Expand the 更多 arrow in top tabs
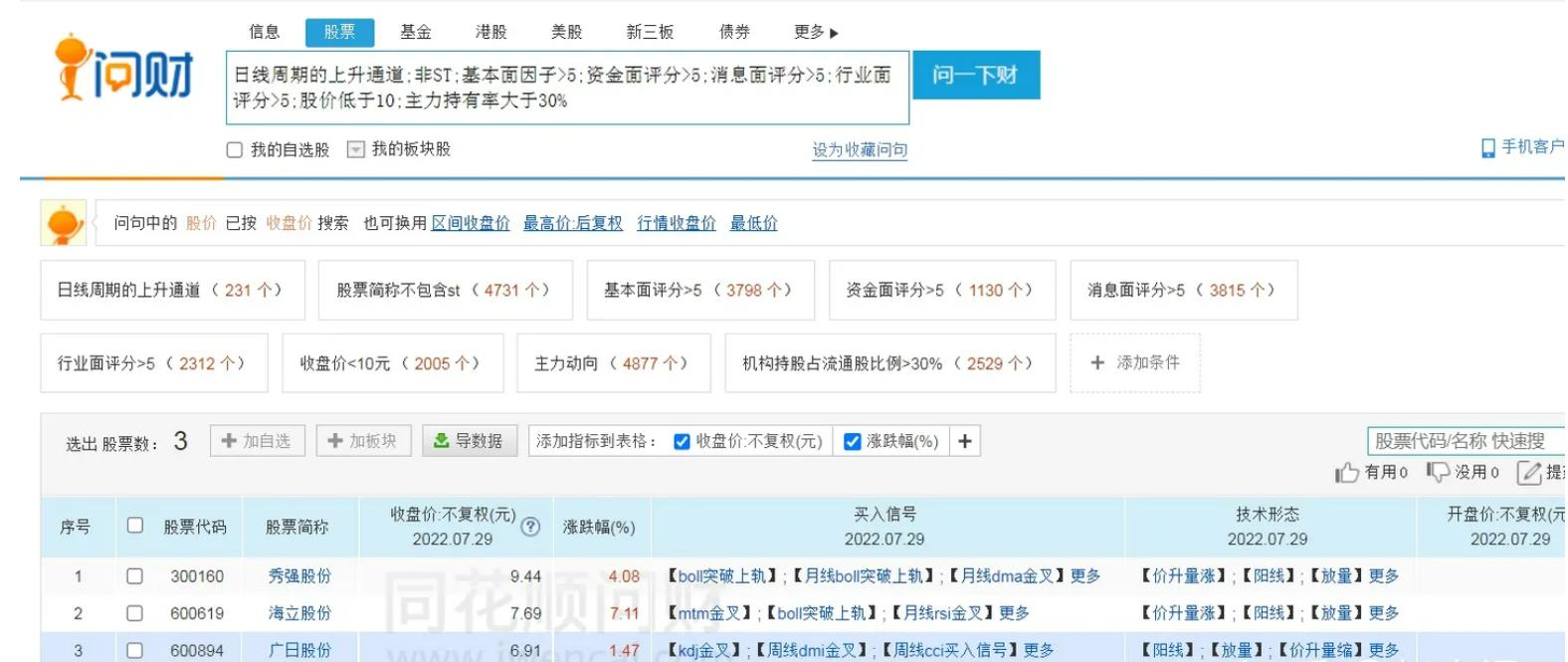The image size is (1568, 662). 834,34
